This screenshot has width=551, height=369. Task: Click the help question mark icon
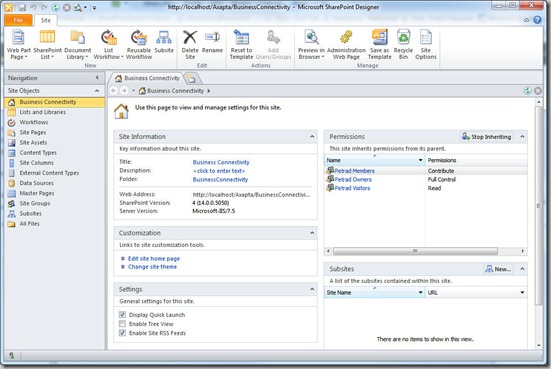(x=537, y=20)
